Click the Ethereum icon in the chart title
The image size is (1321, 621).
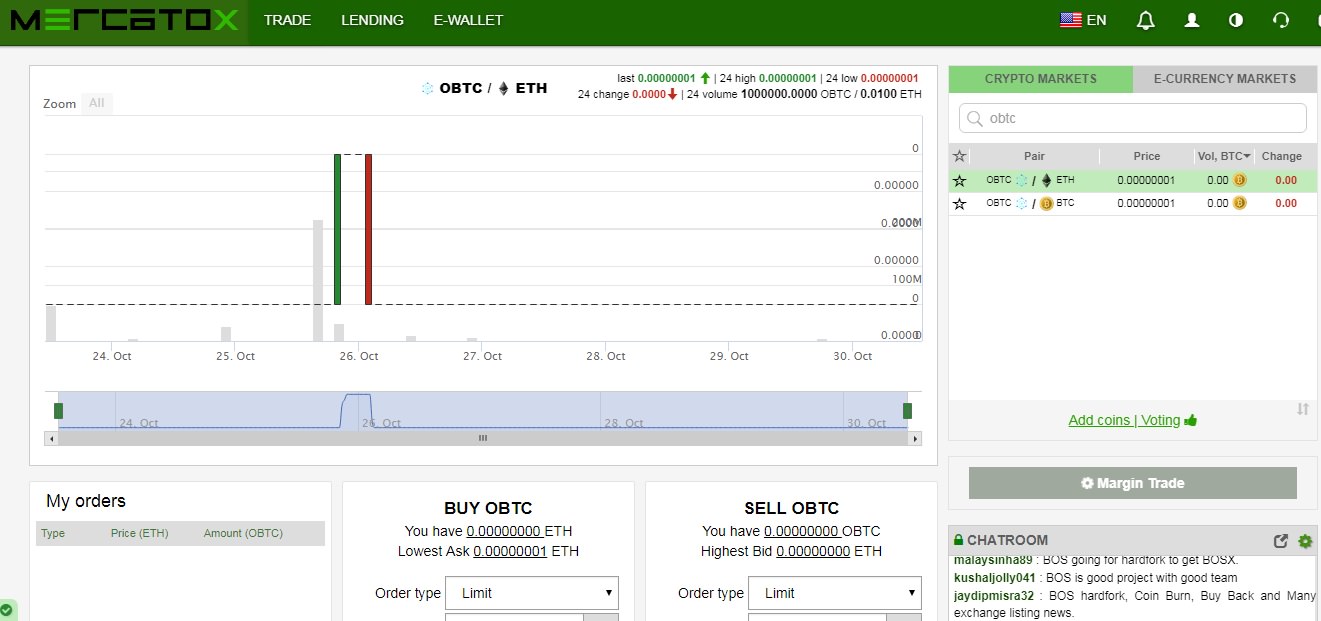tap(503, 88)
